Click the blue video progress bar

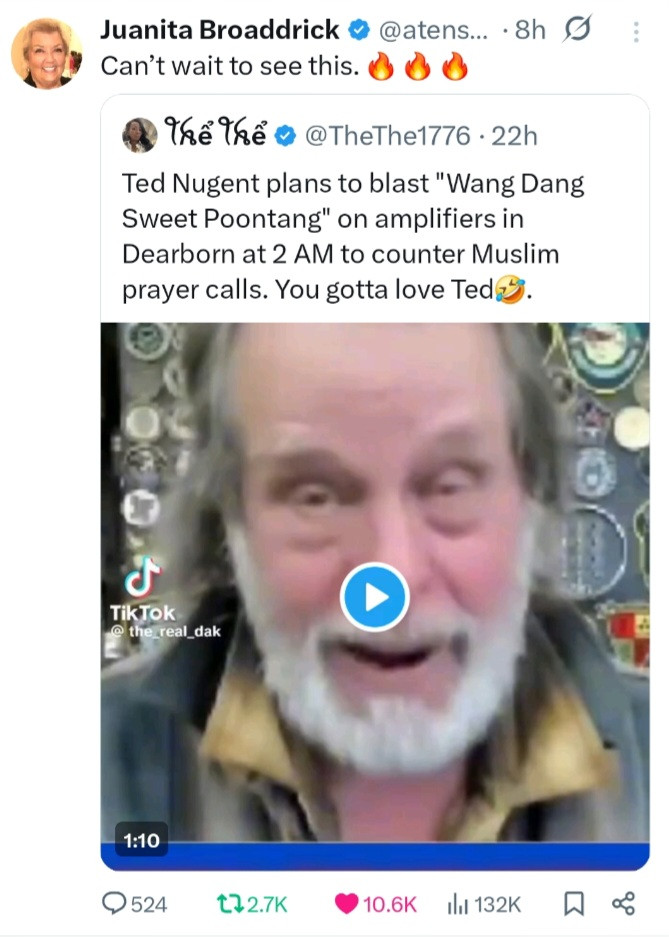pyautogui.click(x=375, y=856)
